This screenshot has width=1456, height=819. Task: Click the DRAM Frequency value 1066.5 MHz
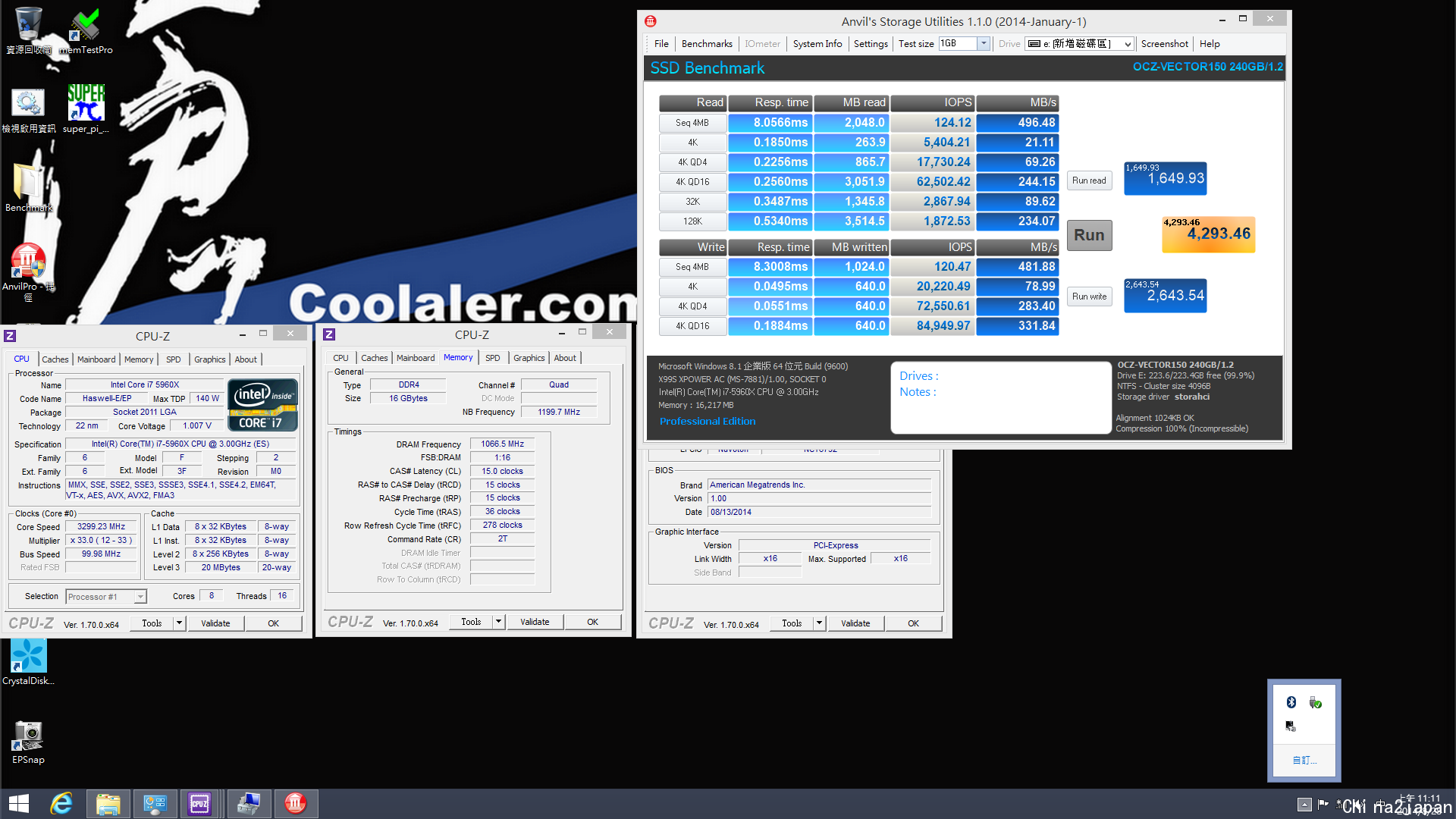tap(502, 444)
